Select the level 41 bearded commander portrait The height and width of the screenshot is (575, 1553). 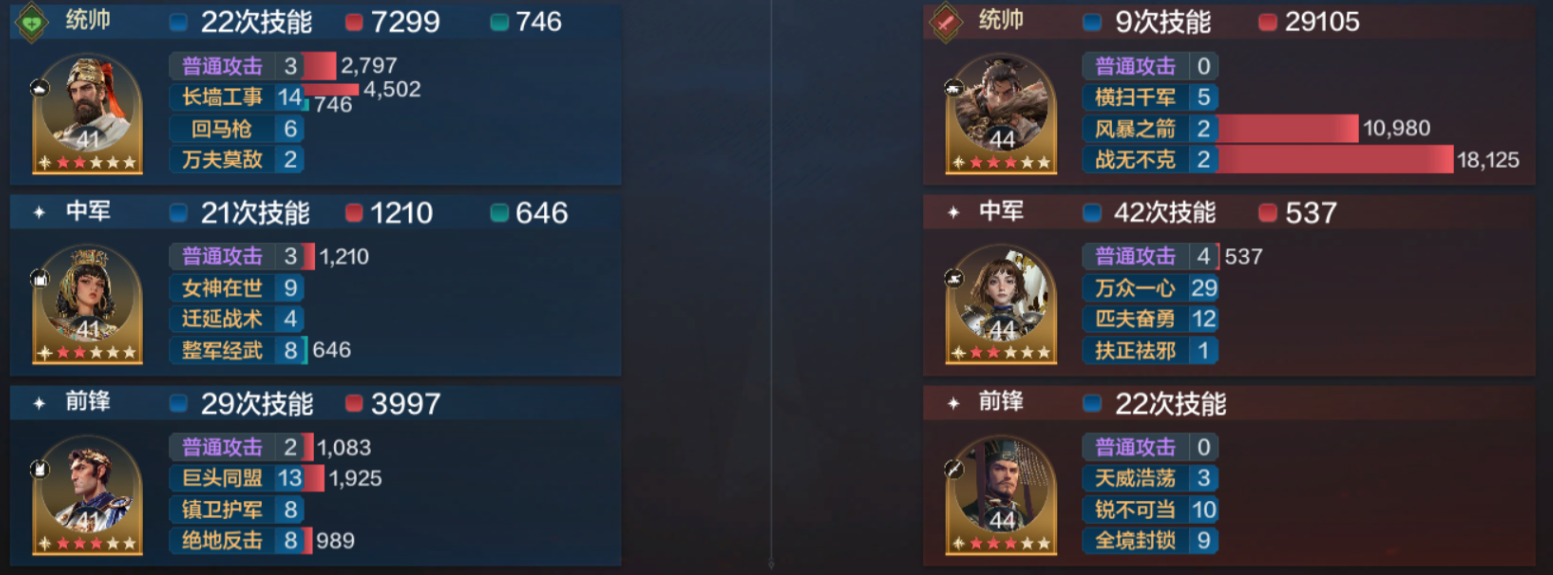pyautogui.click(x=89, y=113)
